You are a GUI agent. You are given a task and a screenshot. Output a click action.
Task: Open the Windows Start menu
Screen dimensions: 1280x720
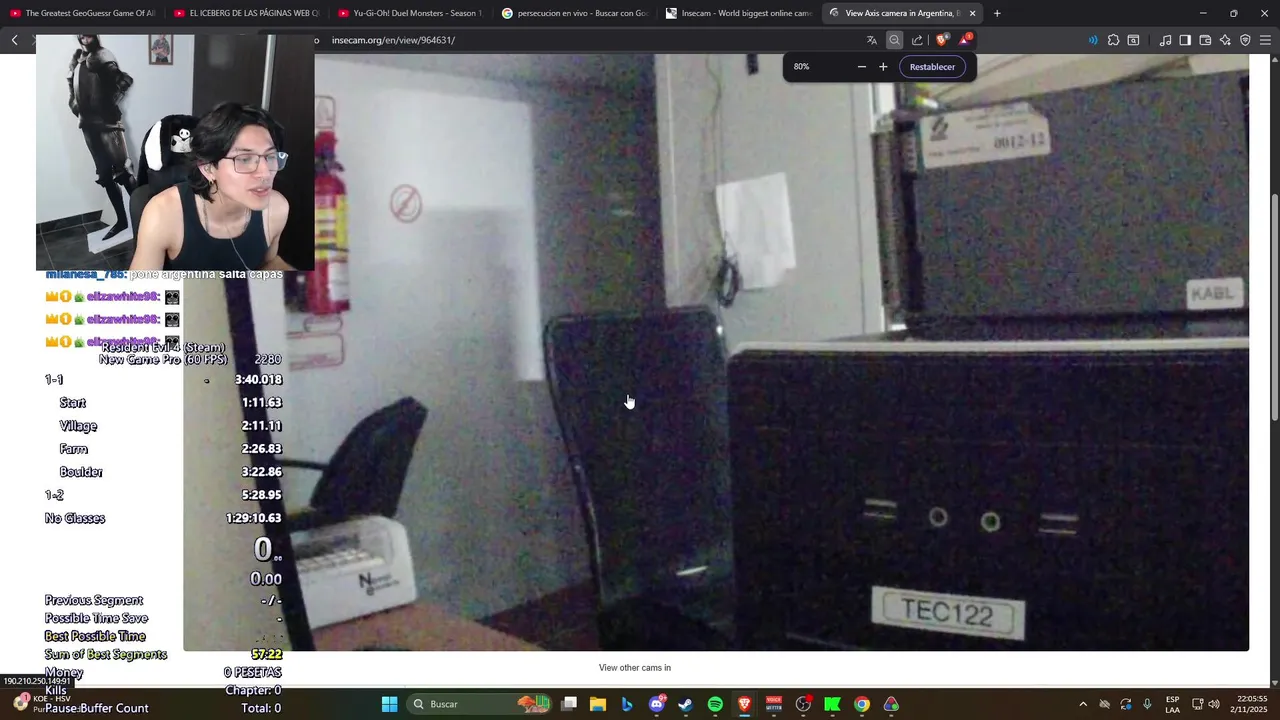[389, 704]
